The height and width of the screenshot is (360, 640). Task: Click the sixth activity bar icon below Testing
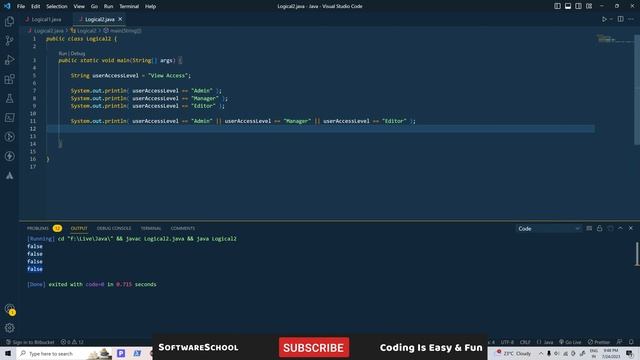coord(9,118)
